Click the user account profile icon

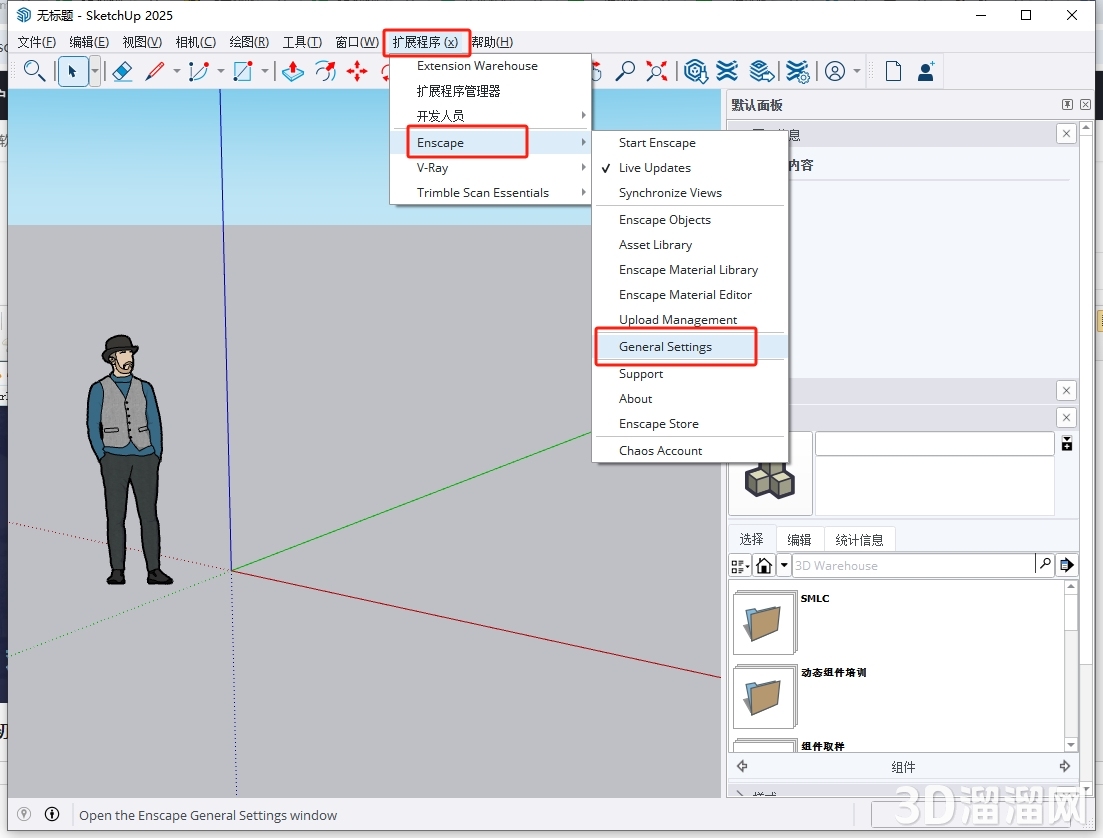pyautogui.click(x=835, y=71)
